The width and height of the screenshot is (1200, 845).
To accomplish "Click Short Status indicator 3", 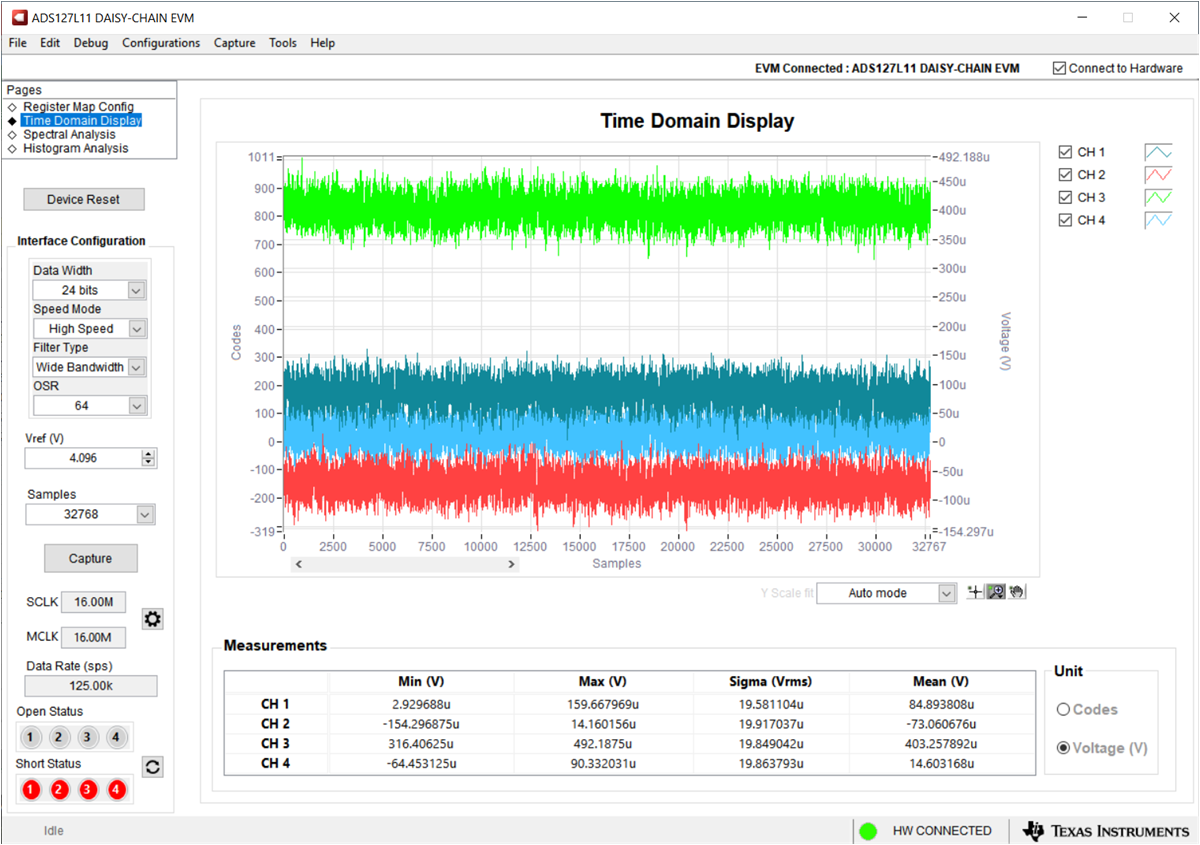I will (x=88, y=790).
